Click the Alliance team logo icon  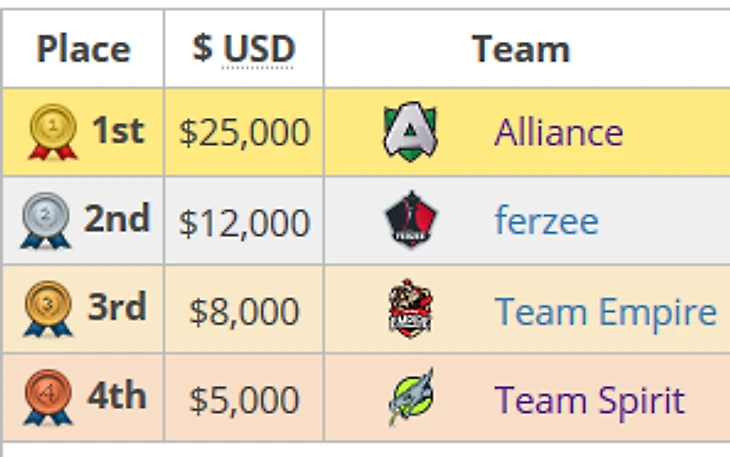pos(411,133)
